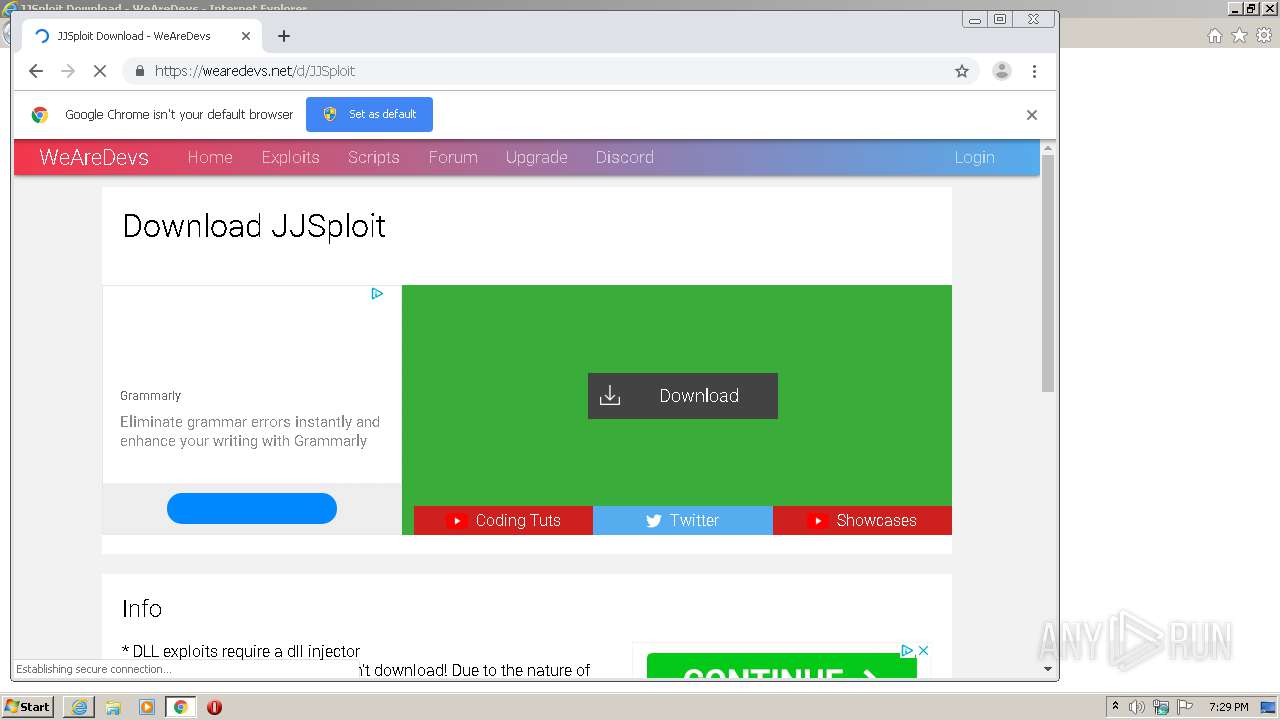View site security lock info
The height and width of the screenshot is (720, 1280).
tap(139, 71)
